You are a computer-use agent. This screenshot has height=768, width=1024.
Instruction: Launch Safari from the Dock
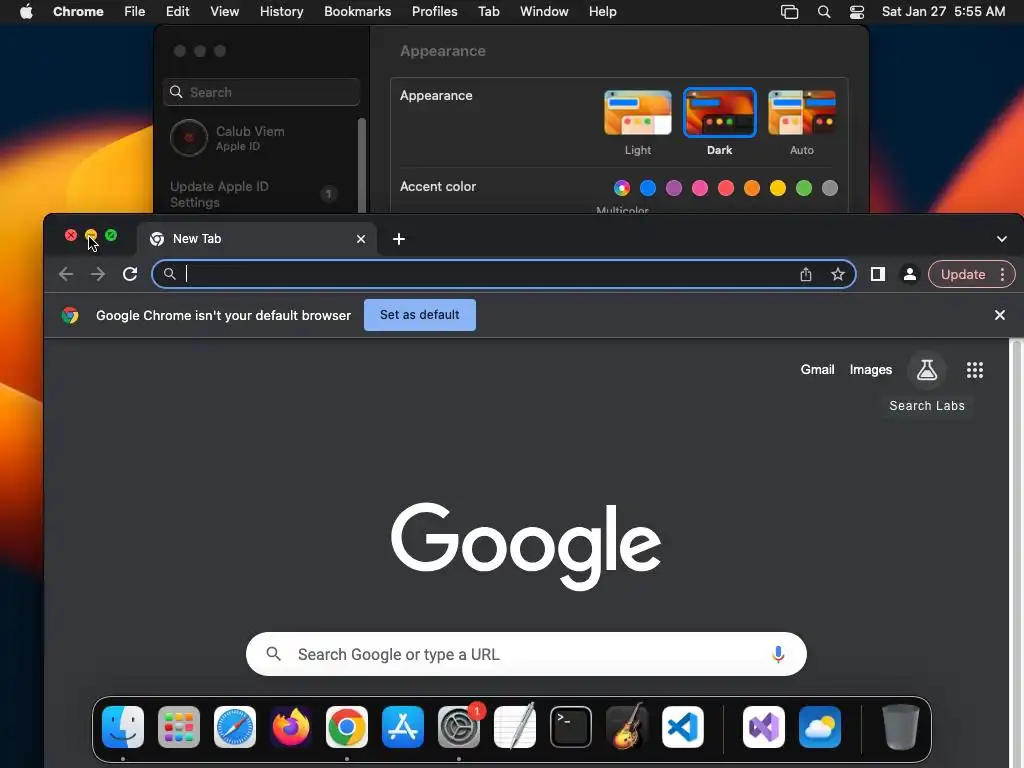click(235, 727)
